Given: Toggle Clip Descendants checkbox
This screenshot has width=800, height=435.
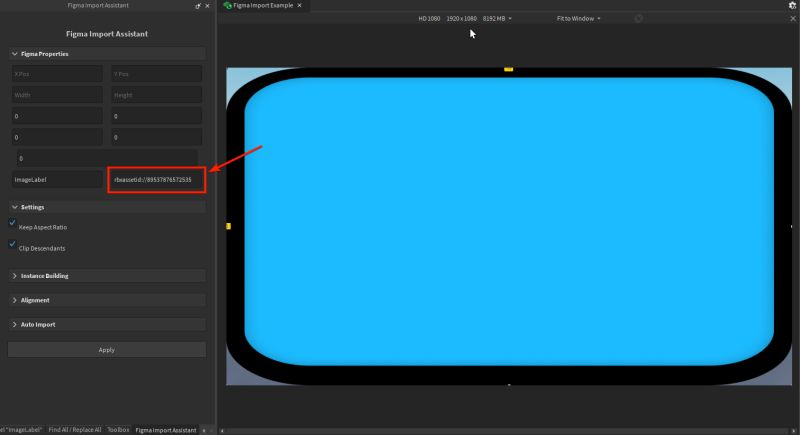Looking at the screenshot, I should coord(12,244).
